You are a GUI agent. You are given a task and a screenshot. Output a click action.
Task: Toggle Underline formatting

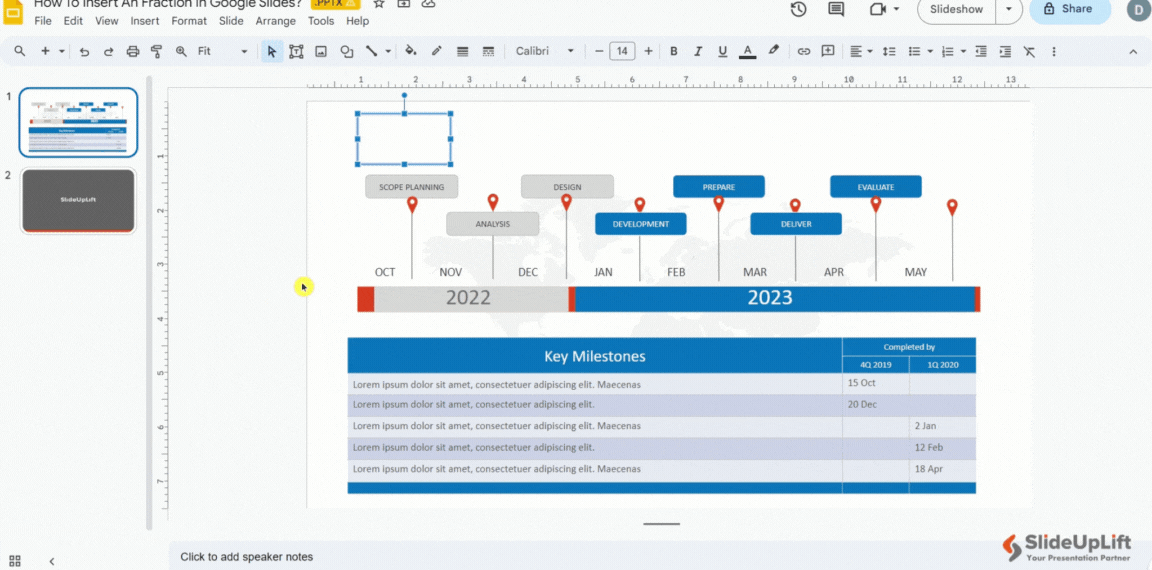(x=723, y=51)
